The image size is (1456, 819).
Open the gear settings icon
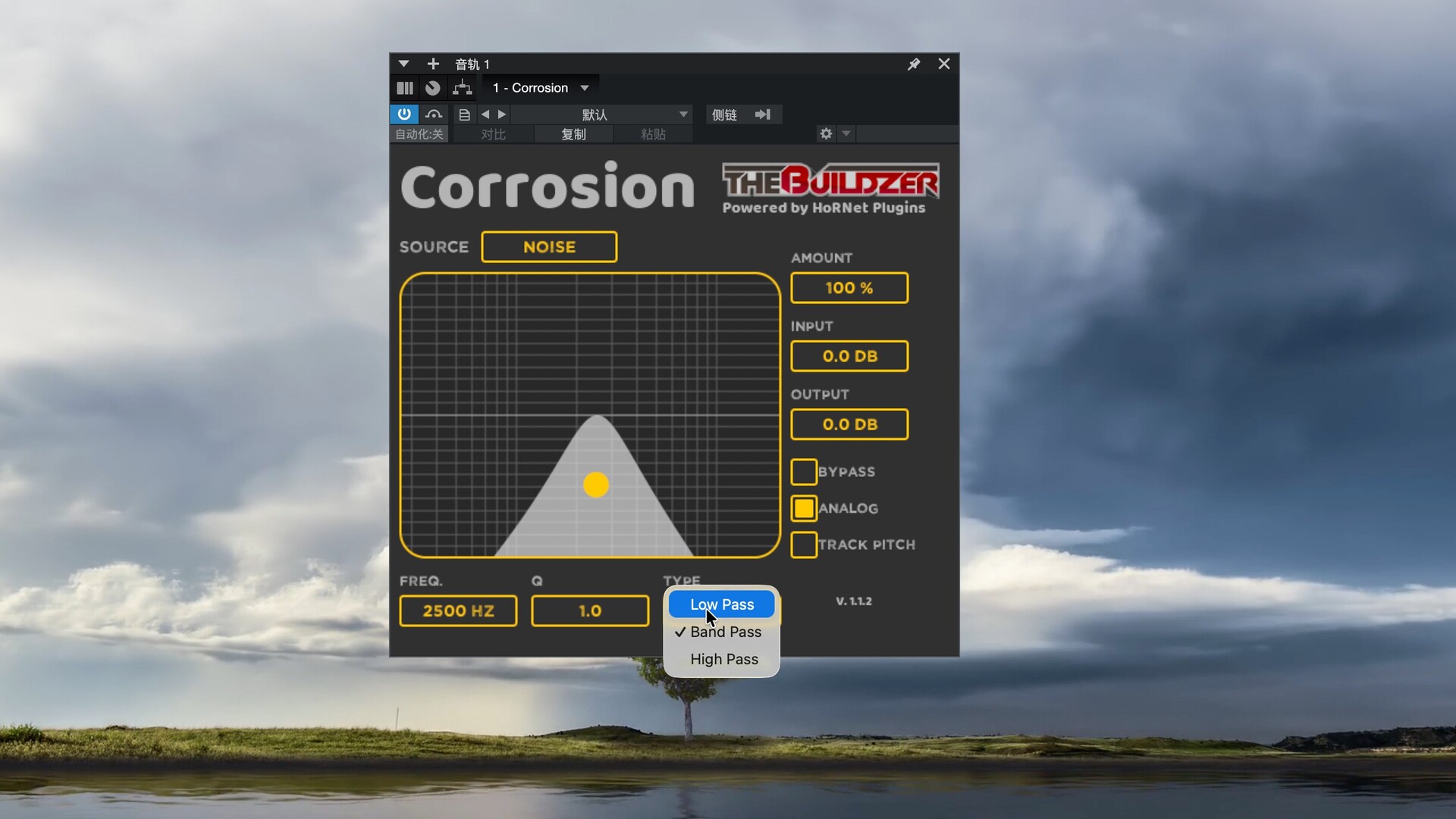[826, 134]
